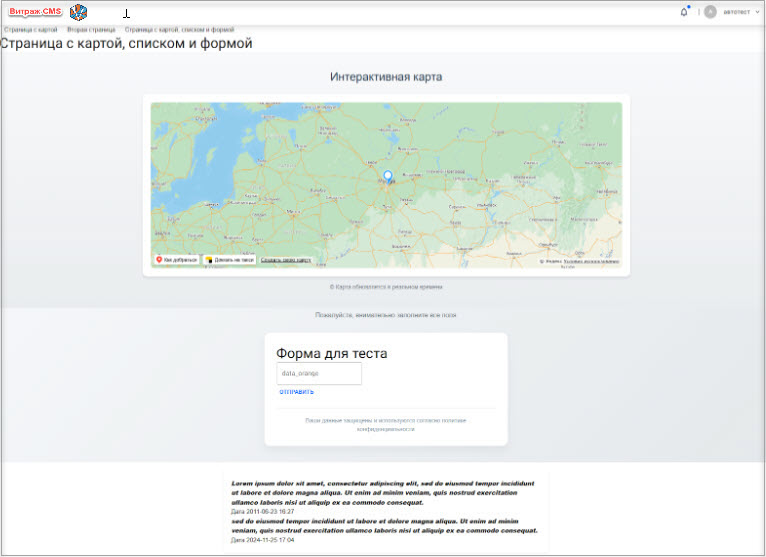Click the user avatar circle
Viewport: 766px width, 557px height.
710,12
